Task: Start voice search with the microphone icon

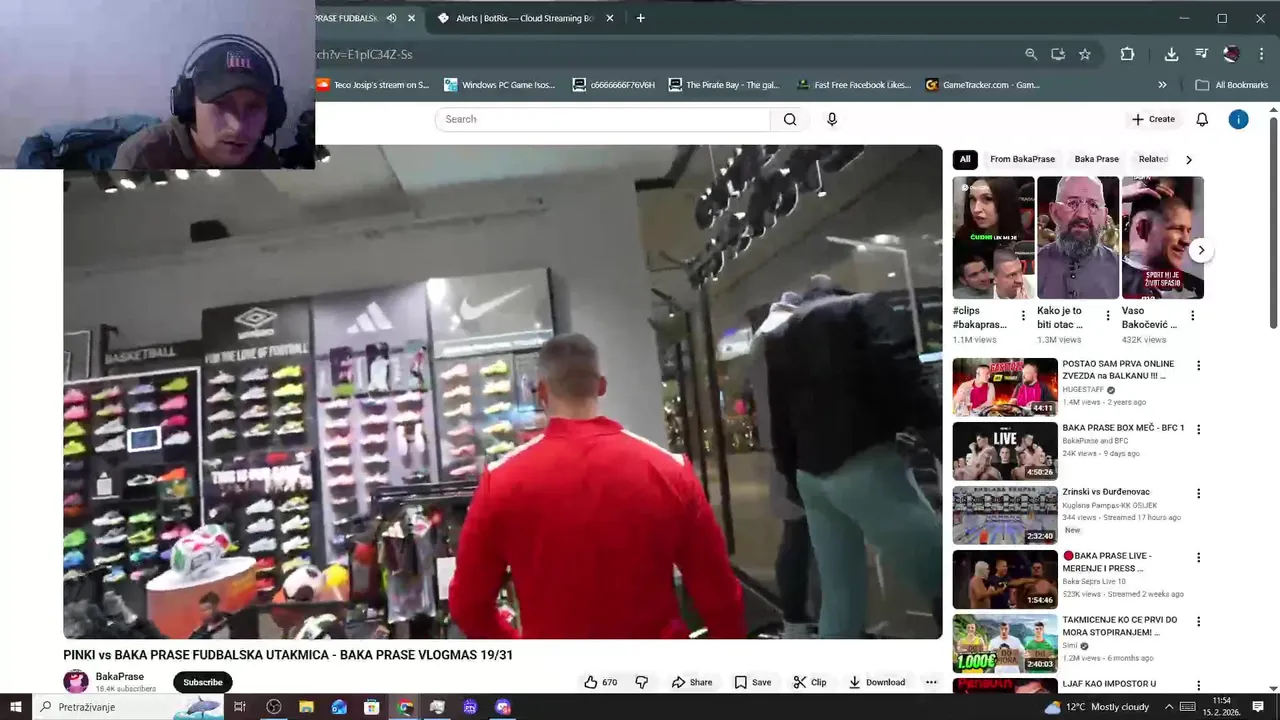Action: click(x=832, y=119)
